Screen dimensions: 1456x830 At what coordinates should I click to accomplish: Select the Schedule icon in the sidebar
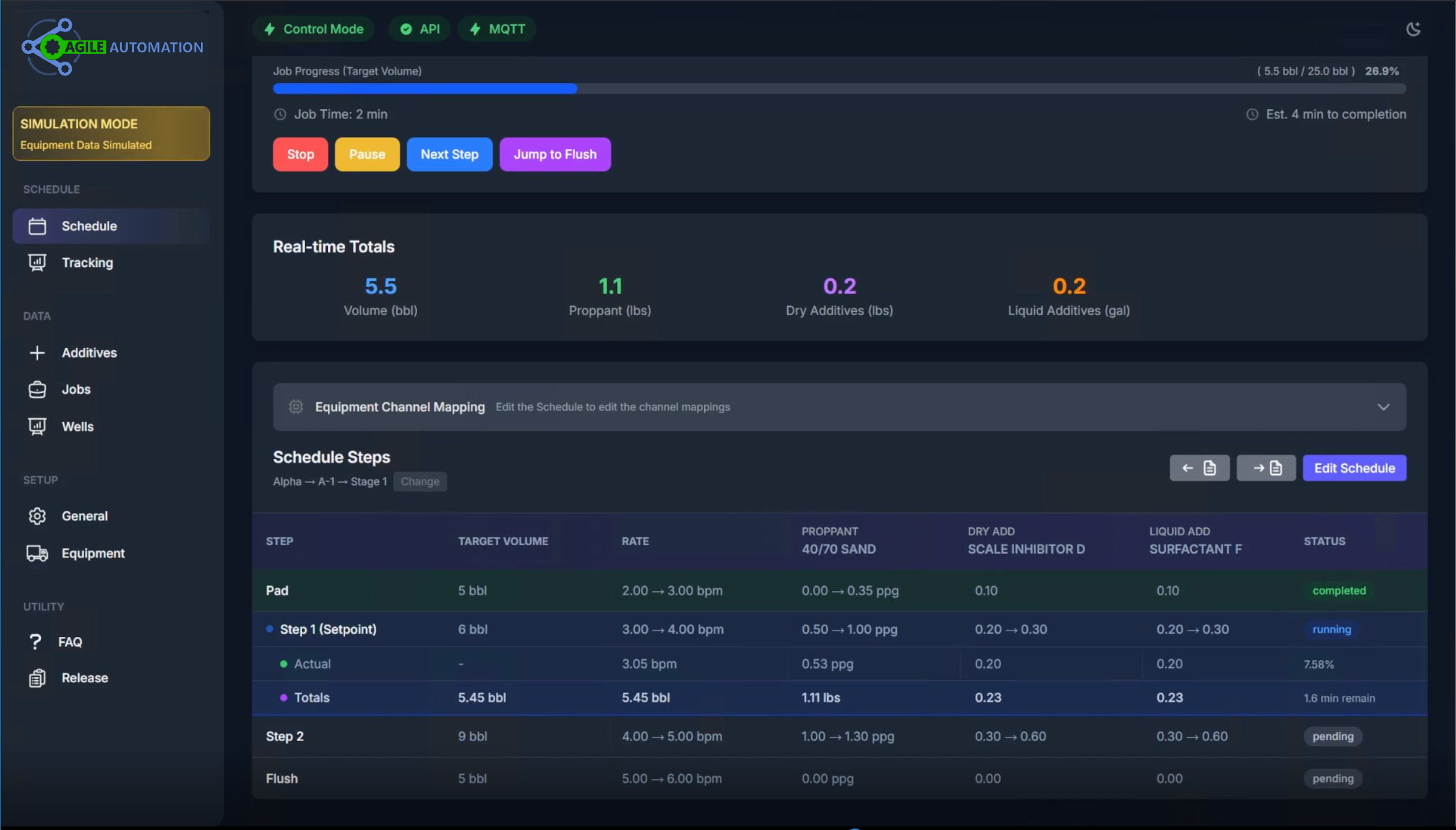click(x=37, y=226)
